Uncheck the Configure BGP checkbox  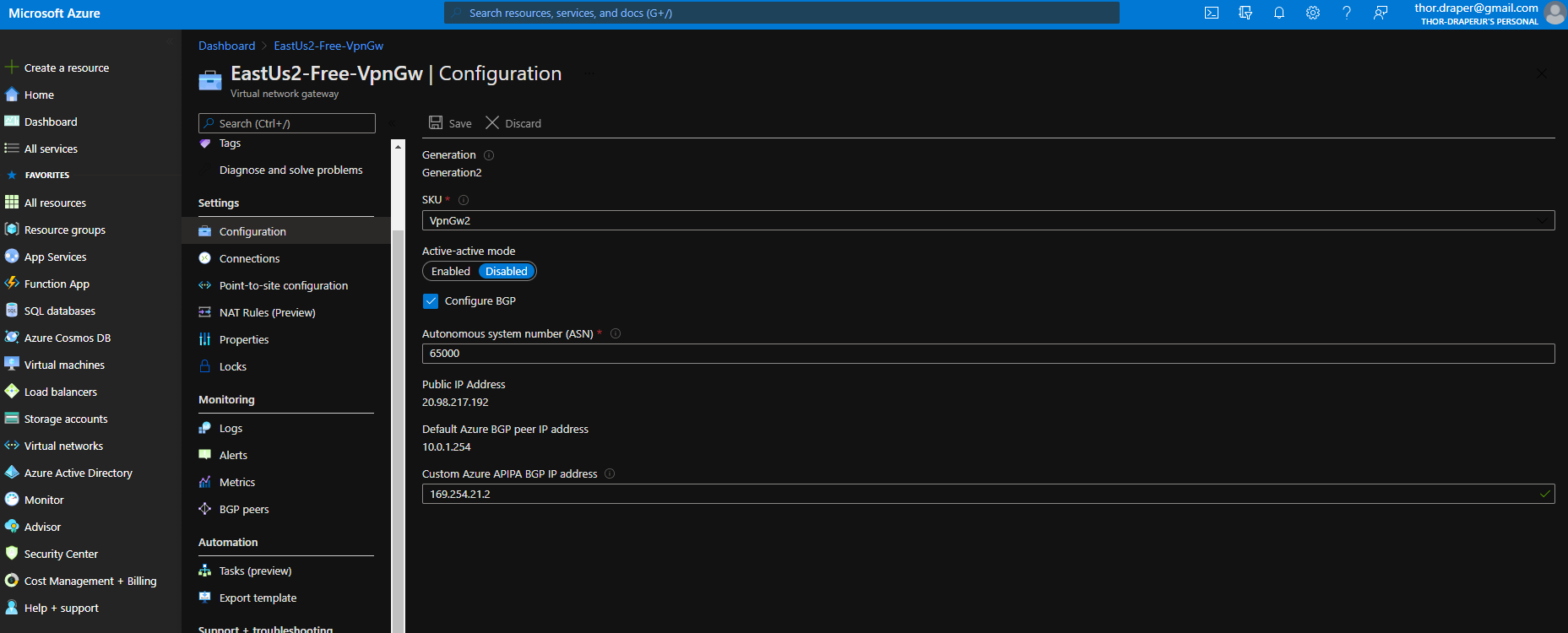(431, 301)
